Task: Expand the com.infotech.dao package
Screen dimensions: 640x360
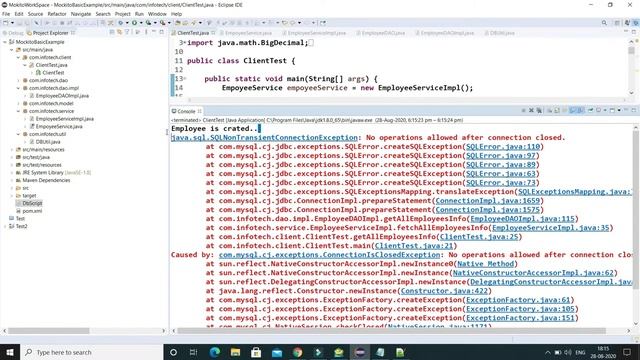Action: [18, 80]
